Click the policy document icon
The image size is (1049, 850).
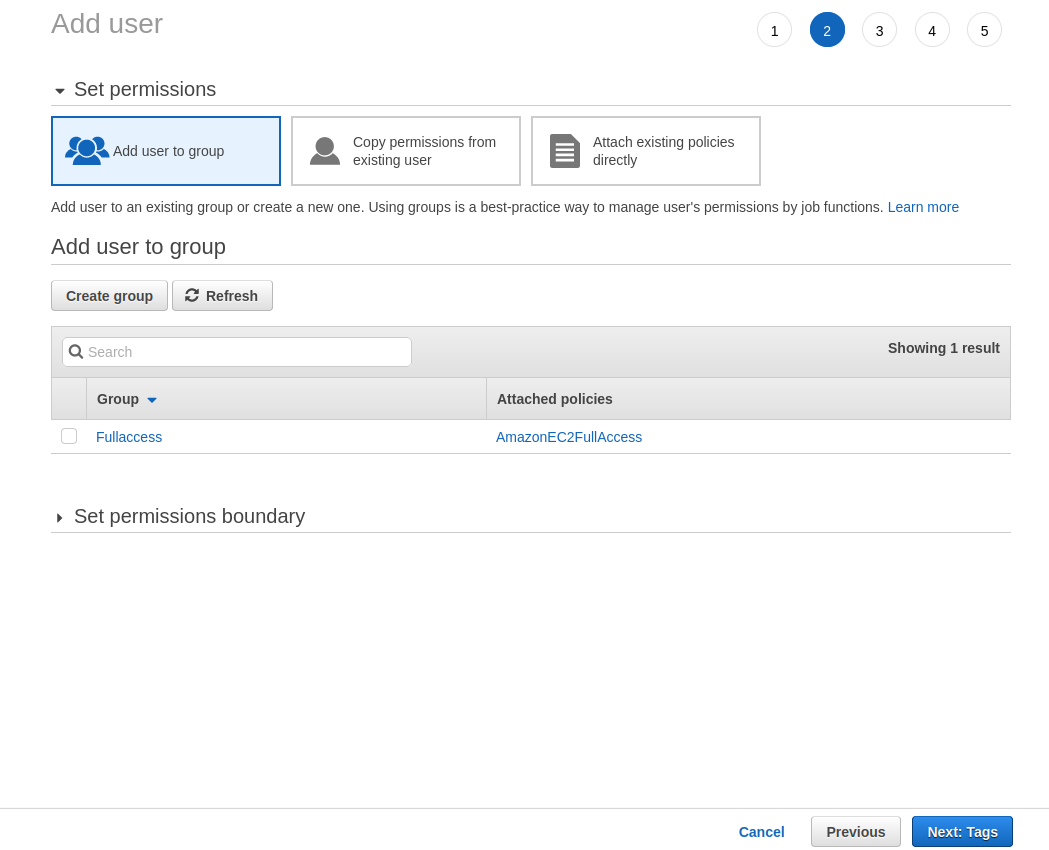(565, 150)
